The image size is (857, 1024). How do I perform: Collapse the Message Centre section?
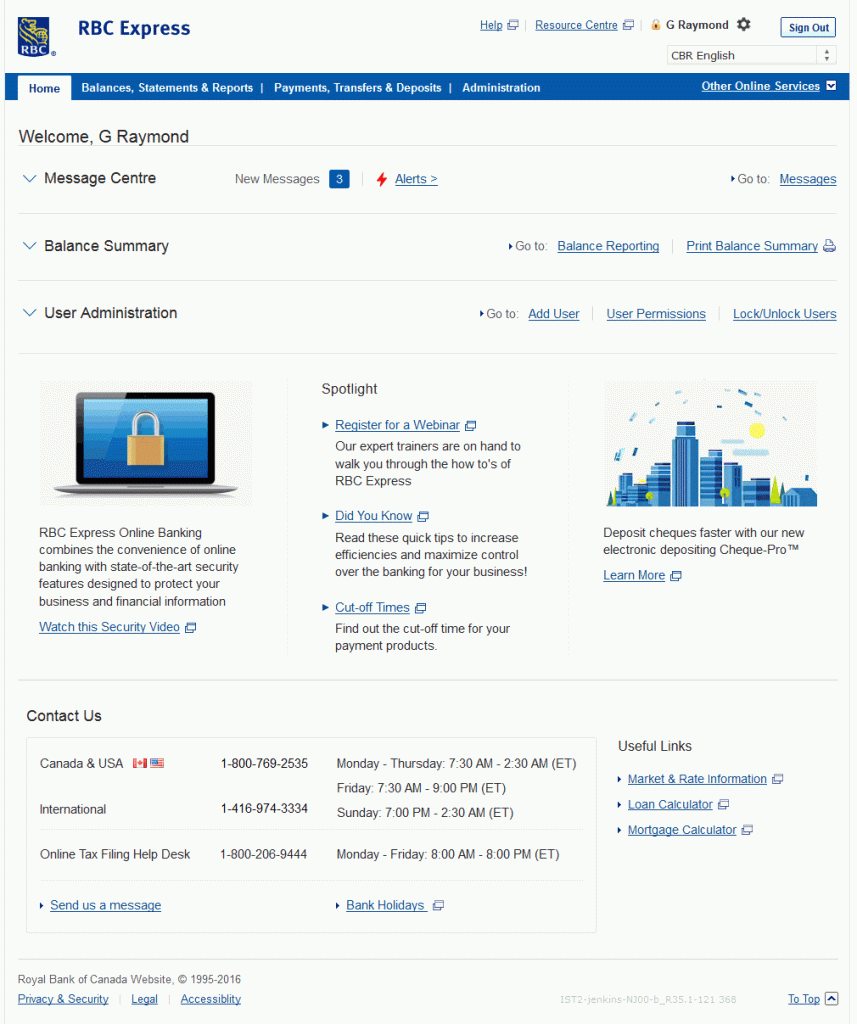29,179
